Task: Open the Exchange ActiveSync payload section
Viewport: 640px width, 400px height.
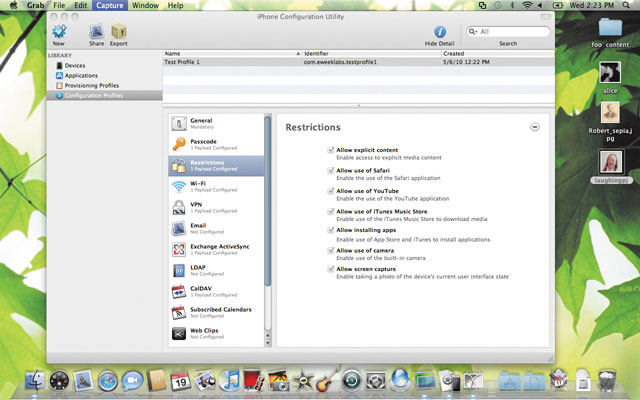Action: (x=216, y=249)
